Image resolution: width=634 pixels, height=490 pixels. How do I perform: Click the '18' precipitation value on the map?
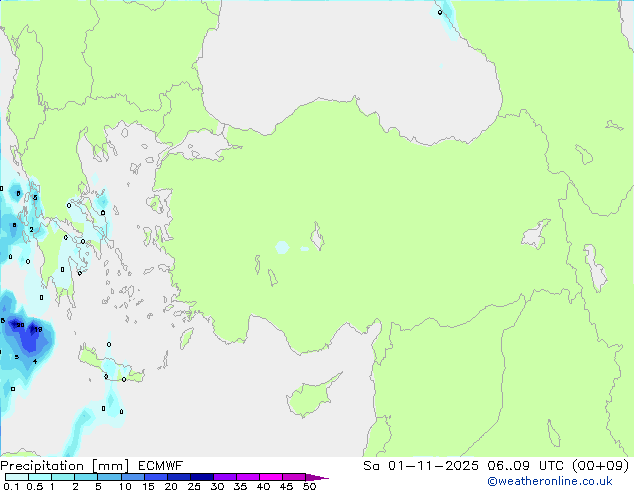pyautogui.click(x=38, y=329)
